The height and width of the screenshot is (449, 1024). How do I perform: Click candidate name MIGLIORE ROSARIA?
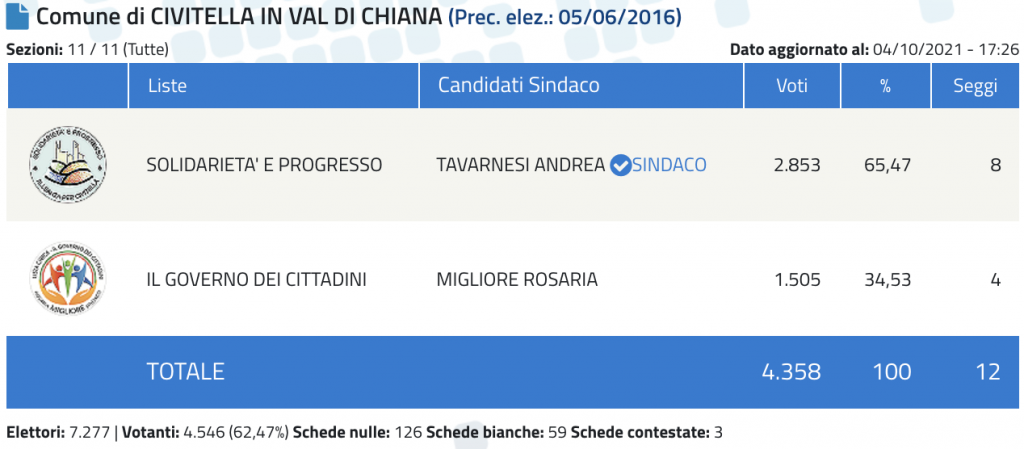(517, 280)
